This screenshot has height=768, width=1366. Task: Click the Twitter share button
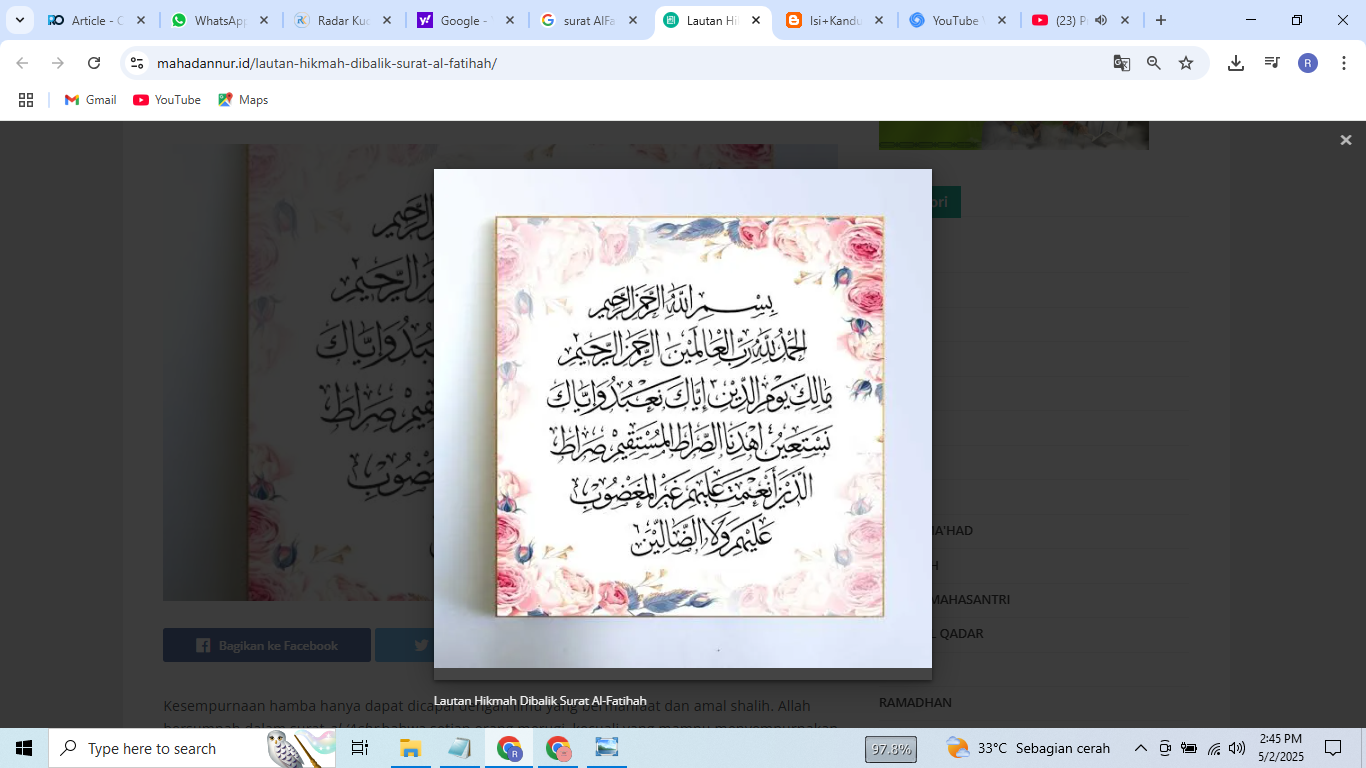pos(404,645)
